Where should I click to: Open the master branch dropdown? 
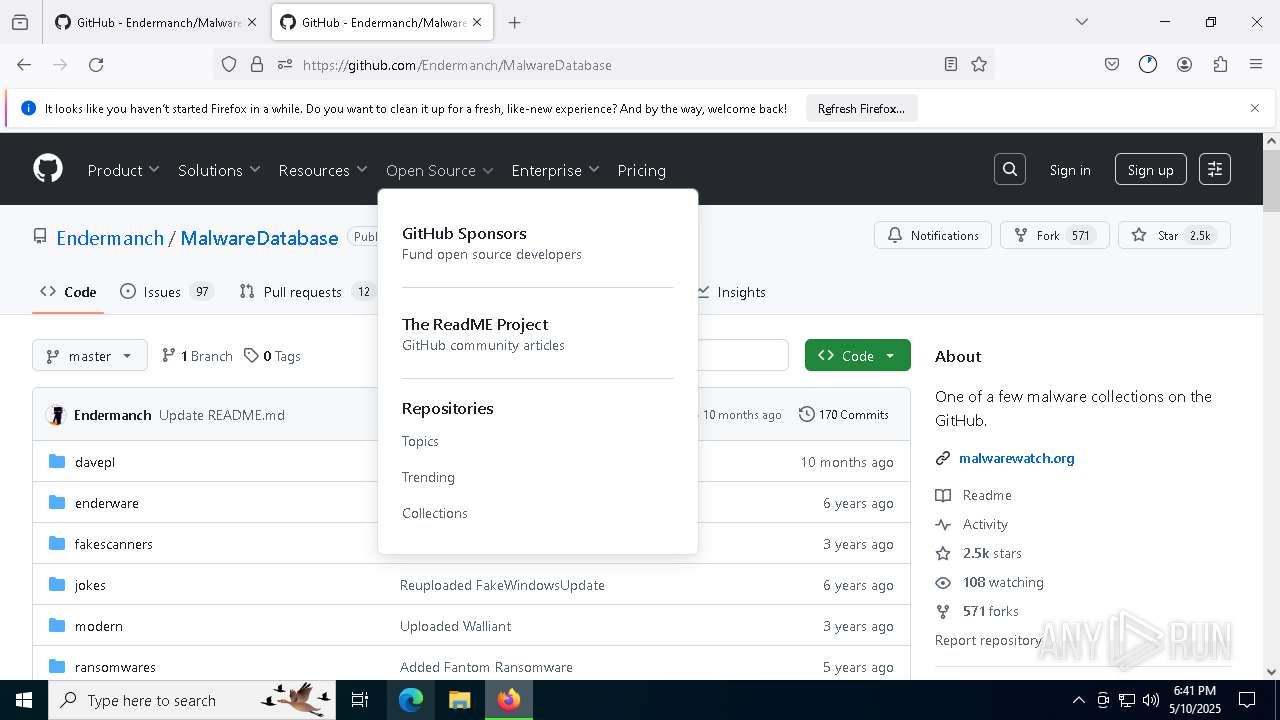pos(90,356)
